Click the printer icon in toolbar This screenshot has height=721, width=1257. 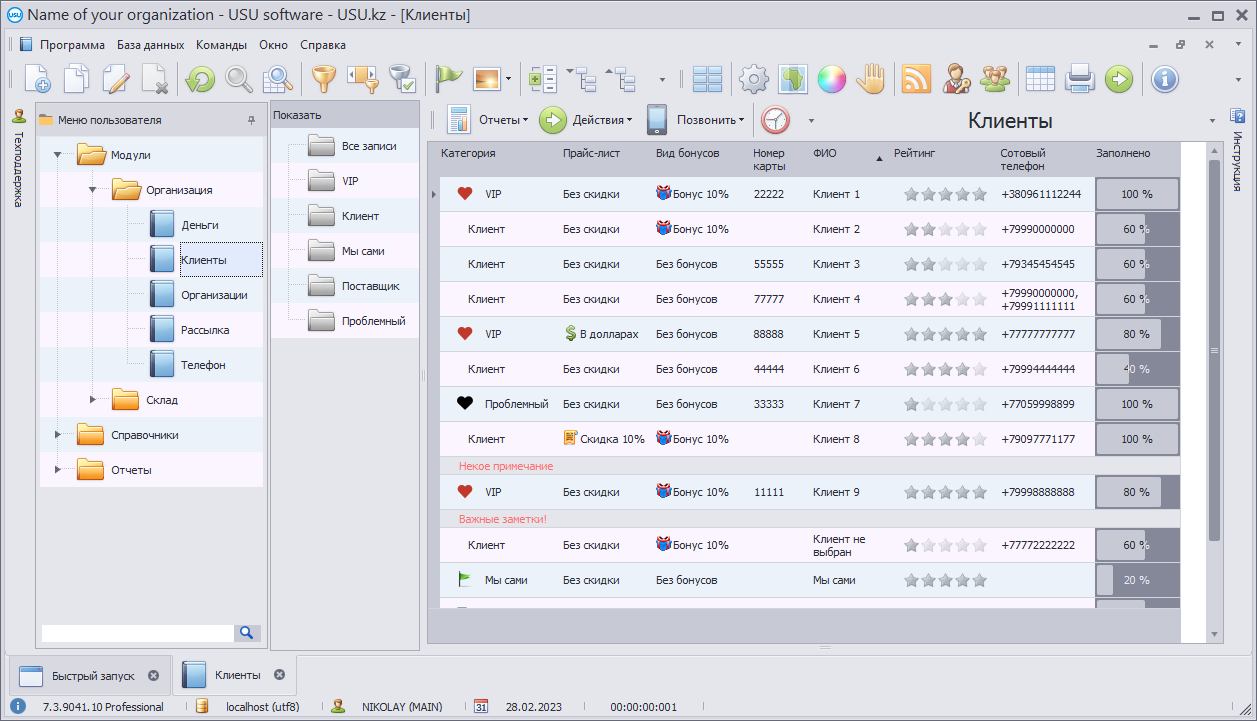coord(1080,79)
